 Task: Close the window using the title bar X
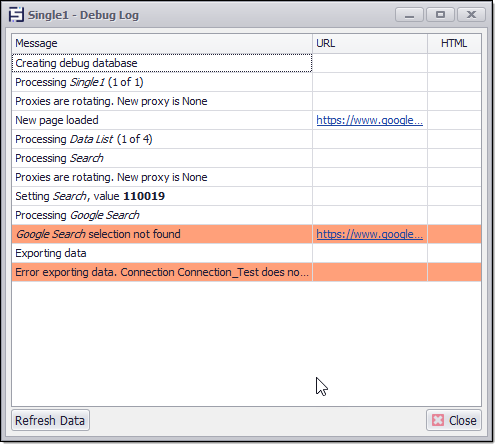coord(471,15)
